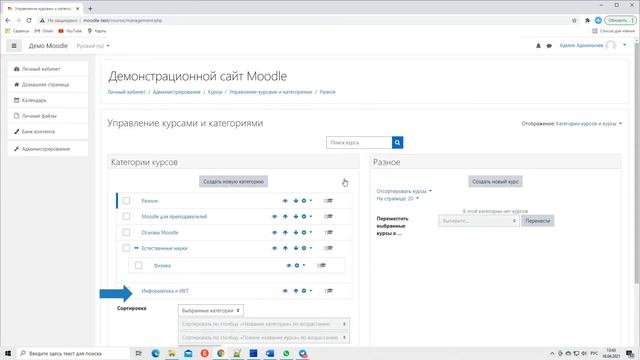Move Естественные науки category down
The width and height of the screenshot is (640, 360).
point(296,248)
